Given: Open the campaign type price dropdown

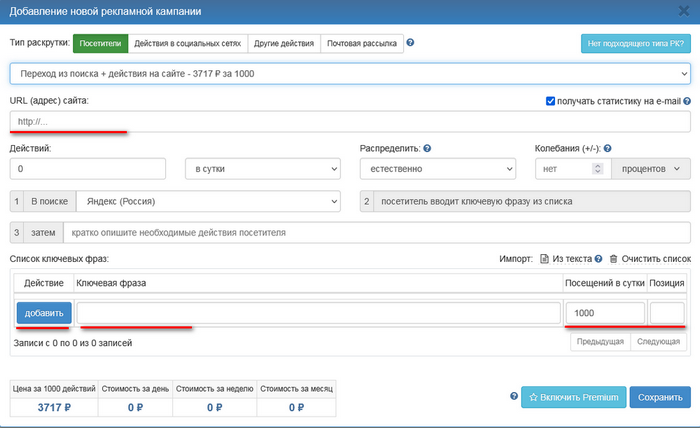Looking at the screenshot, I should [x=349, y=73].
